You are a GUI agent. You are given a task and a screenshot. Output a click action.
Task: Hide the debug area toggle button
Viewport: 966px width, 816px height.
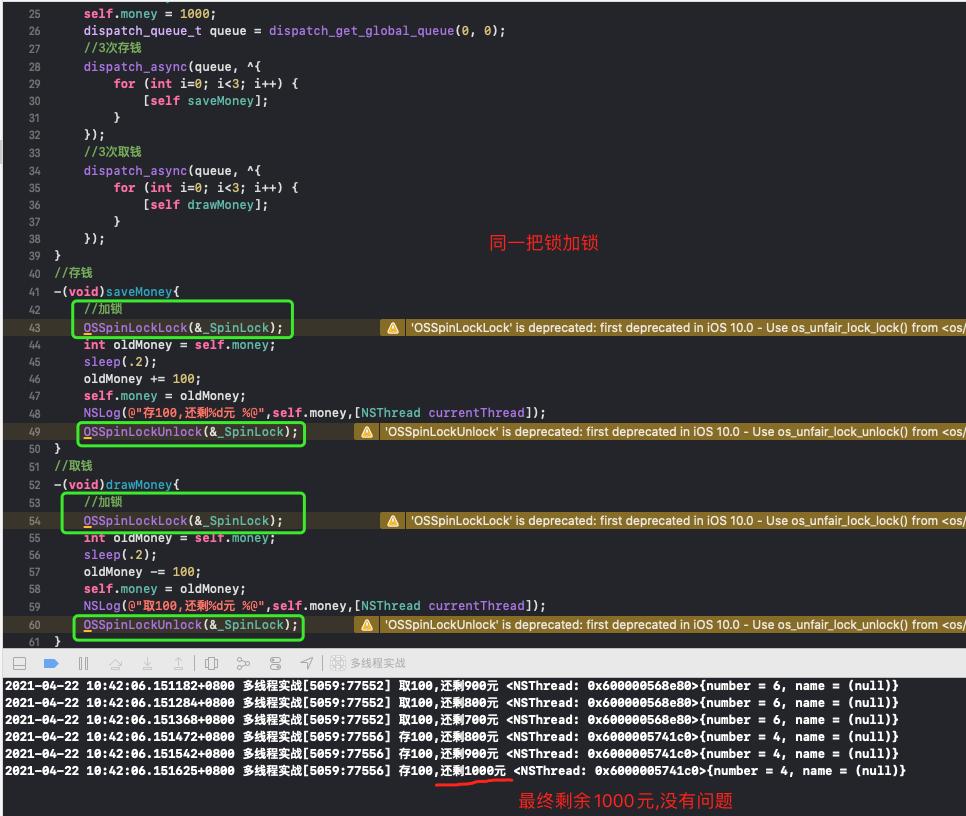click(x=19, y=663)
